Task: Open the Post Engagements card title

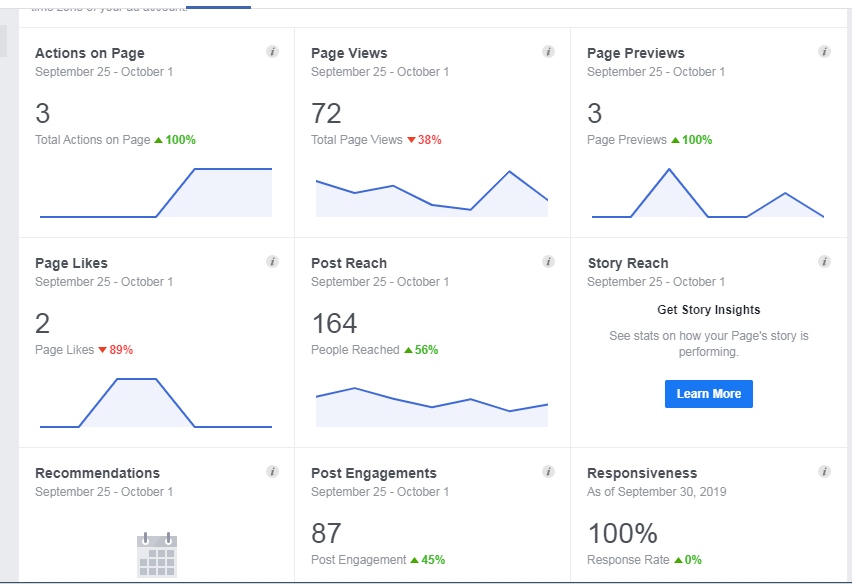Action: tap(374, 473)
